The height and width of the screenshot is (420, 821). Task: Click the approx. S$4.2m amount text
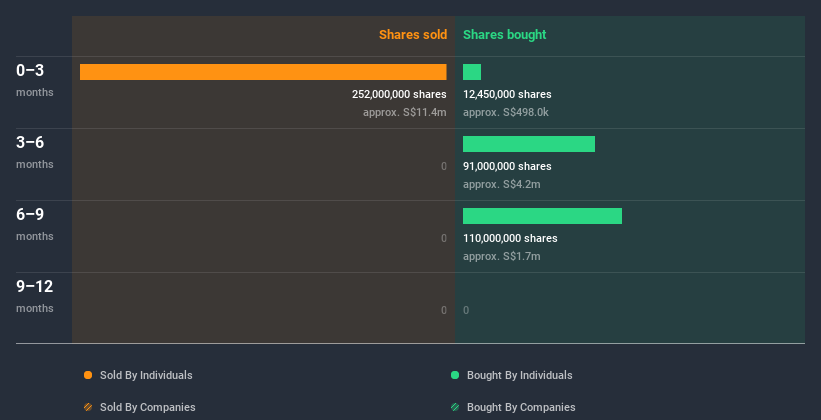(502, 184)
